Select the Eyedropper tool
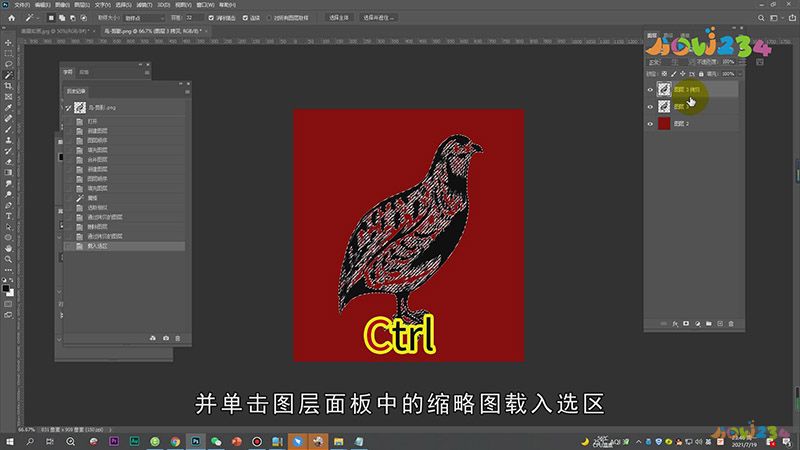 pyautogui.click(x=8, y=108)
